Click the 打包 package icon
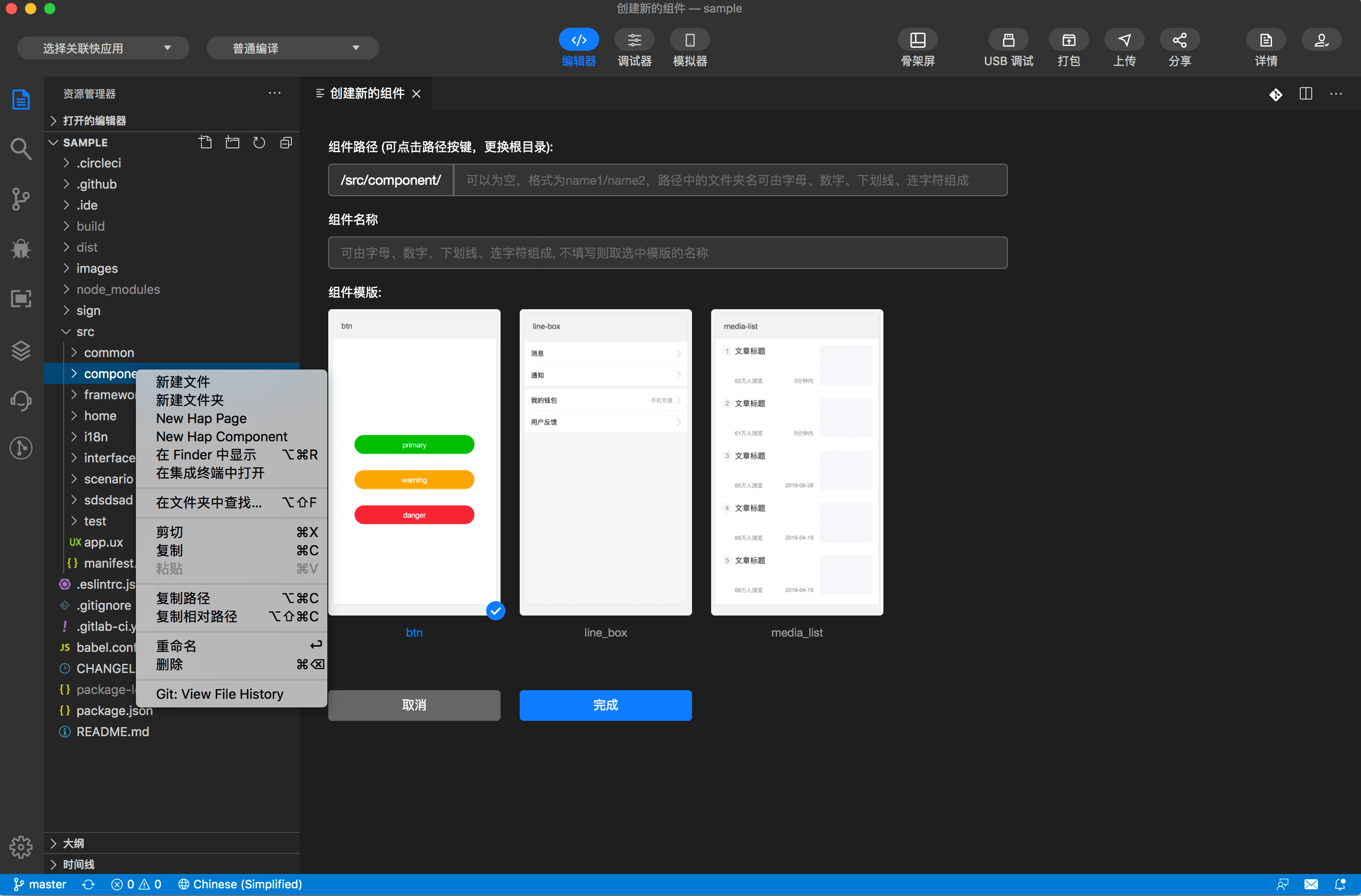This screenshot has width=1361, height=896. [1068, 40]
